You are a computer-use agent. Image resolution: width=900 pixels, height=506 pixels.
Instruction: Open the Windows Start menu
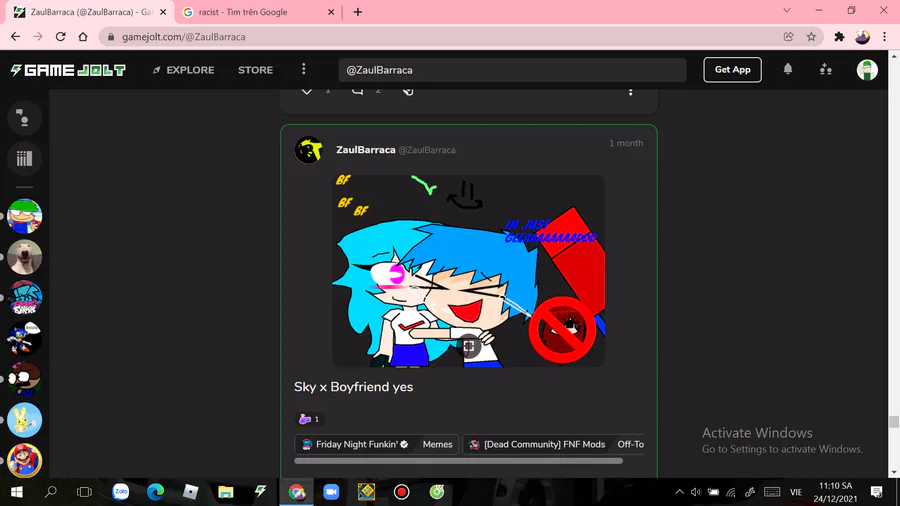17,492
